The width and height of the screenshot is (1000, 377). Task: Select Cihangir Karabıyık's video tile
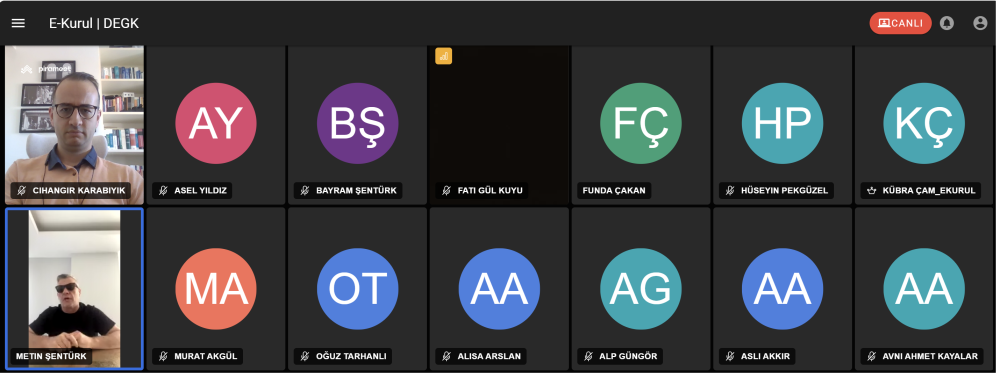coord(74,125)
